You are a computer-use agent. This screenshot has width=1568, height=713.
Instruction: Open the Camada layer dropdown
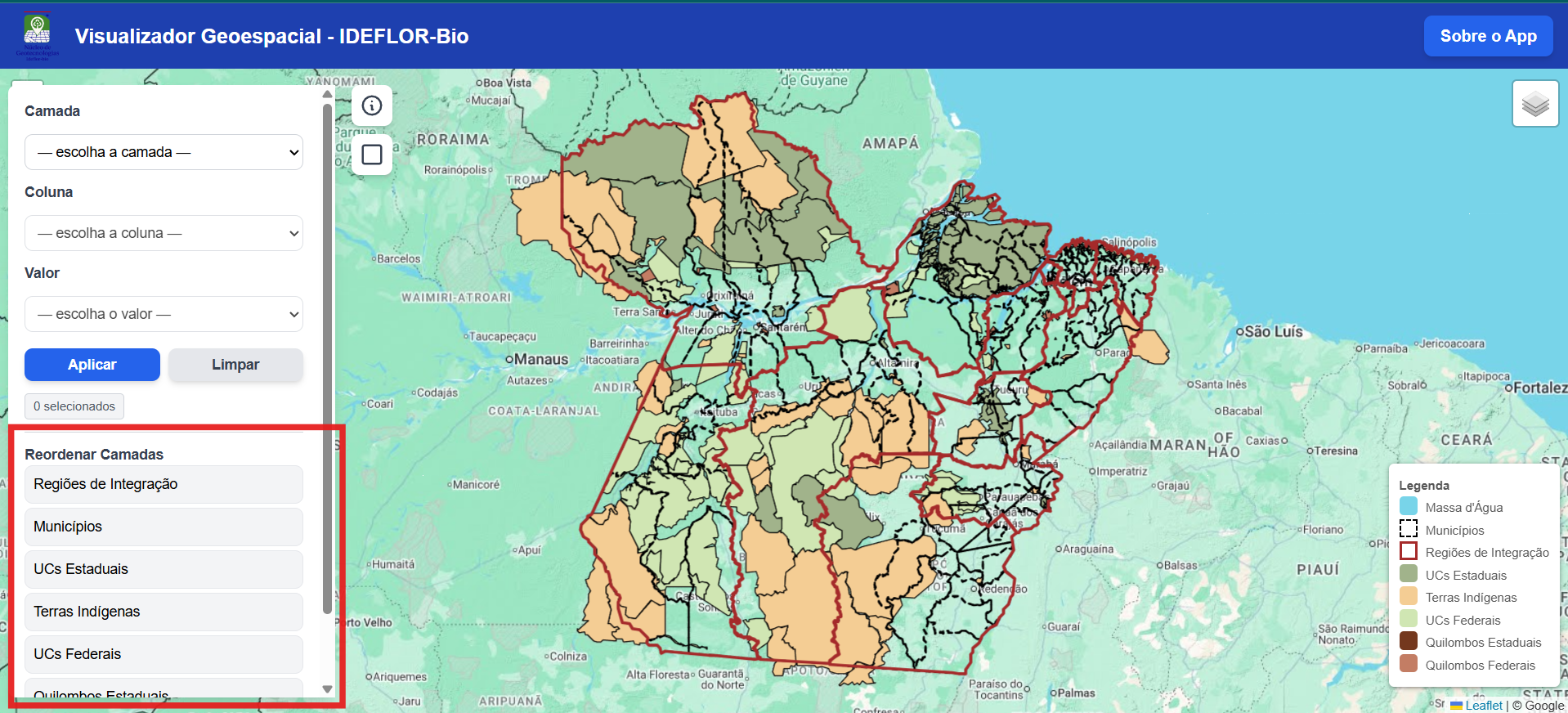[x=164, y=152]
